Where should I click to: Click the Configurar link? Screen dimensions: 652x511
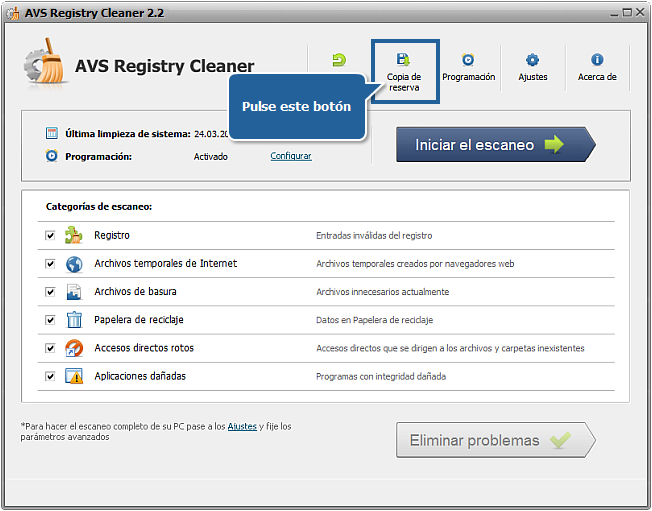click(291, 156)
